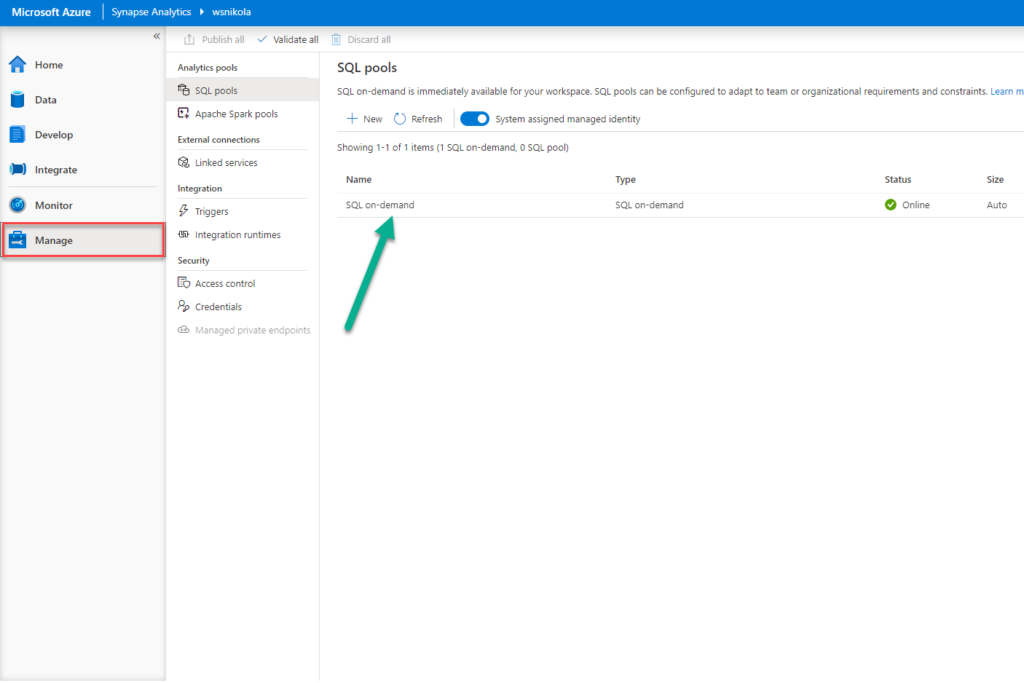Toggle System assigned managed identity switch

475,118
